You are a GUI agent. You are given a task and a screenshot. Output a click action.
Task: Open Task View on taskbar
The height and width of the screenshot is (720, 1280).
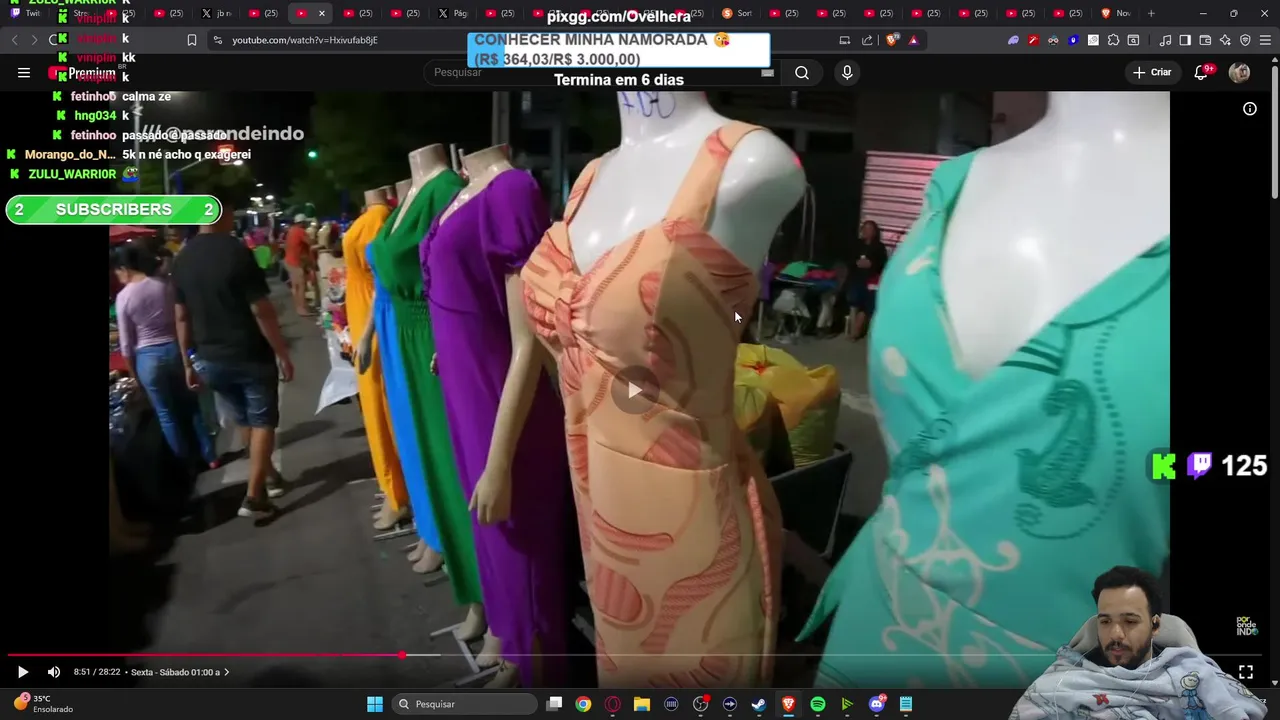[x=555, y=704]
